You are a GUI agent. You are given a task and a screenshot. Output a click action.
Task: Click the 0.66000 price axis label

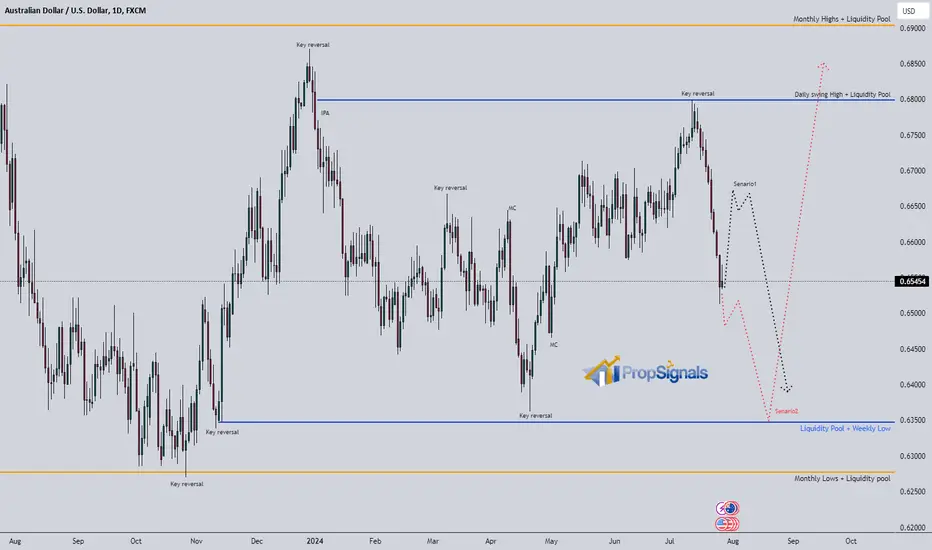point(912,242)
